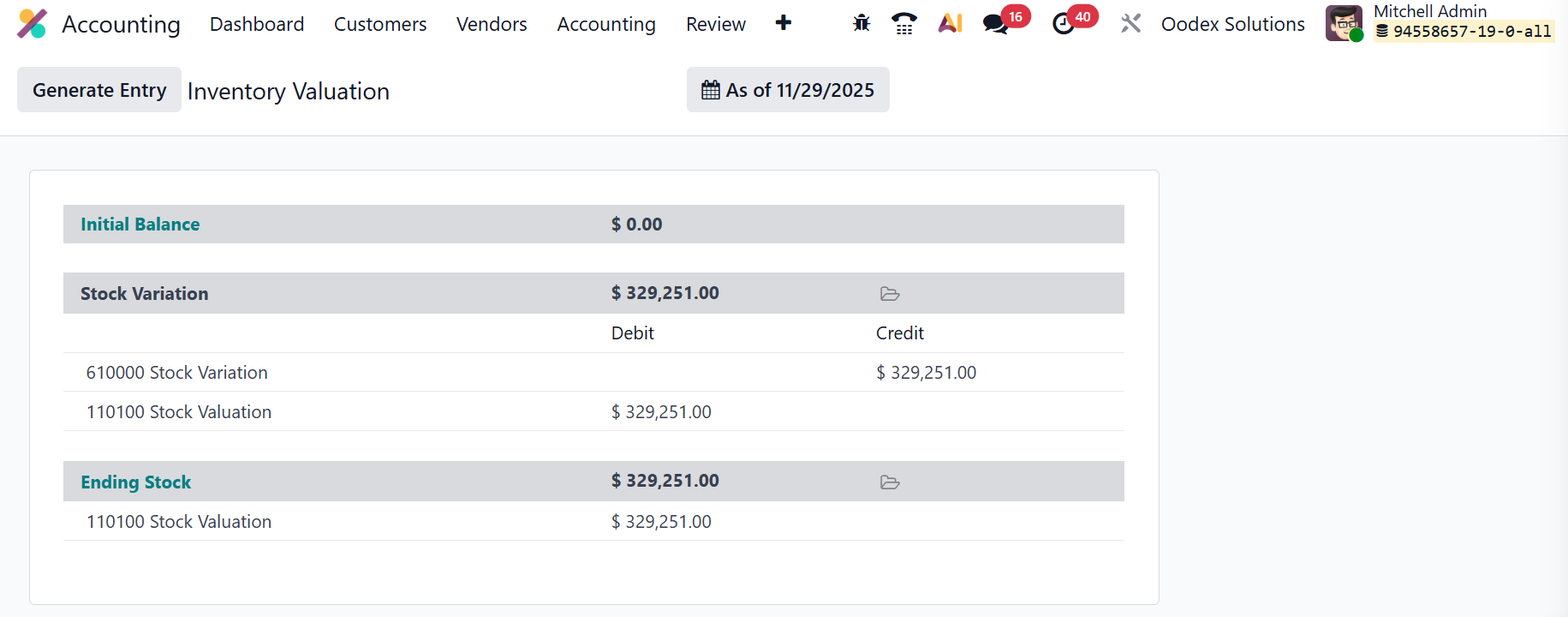
Task: Click the plus icon in the menu bar
Action: [783, 23]
